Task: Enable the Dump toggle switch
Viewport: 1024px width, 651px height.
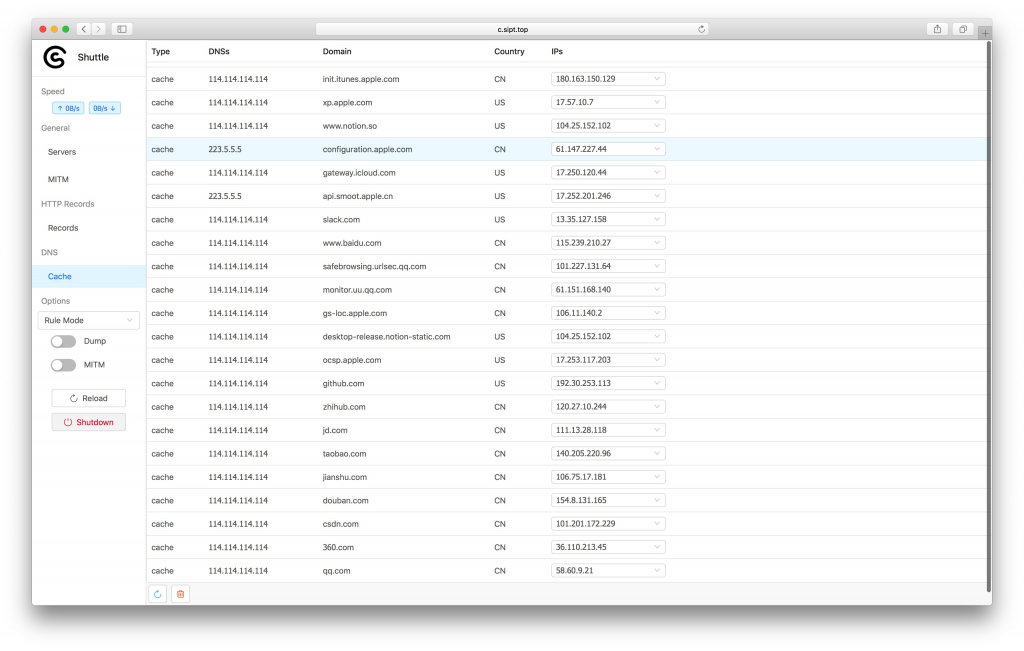Action: pyautogui.click(x=63, y=341)
